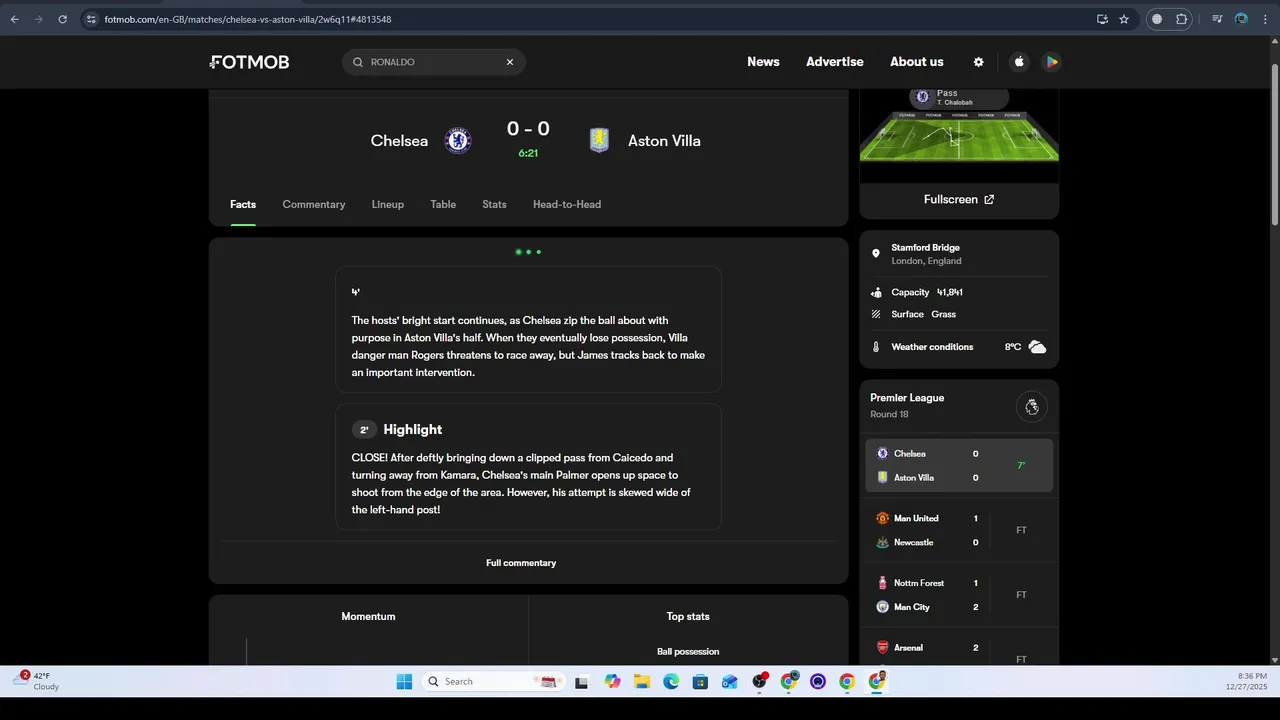This screenshot has width=1280, height=720.
Task: Click the Man City crest icon
Action: [x=882, y=607]
